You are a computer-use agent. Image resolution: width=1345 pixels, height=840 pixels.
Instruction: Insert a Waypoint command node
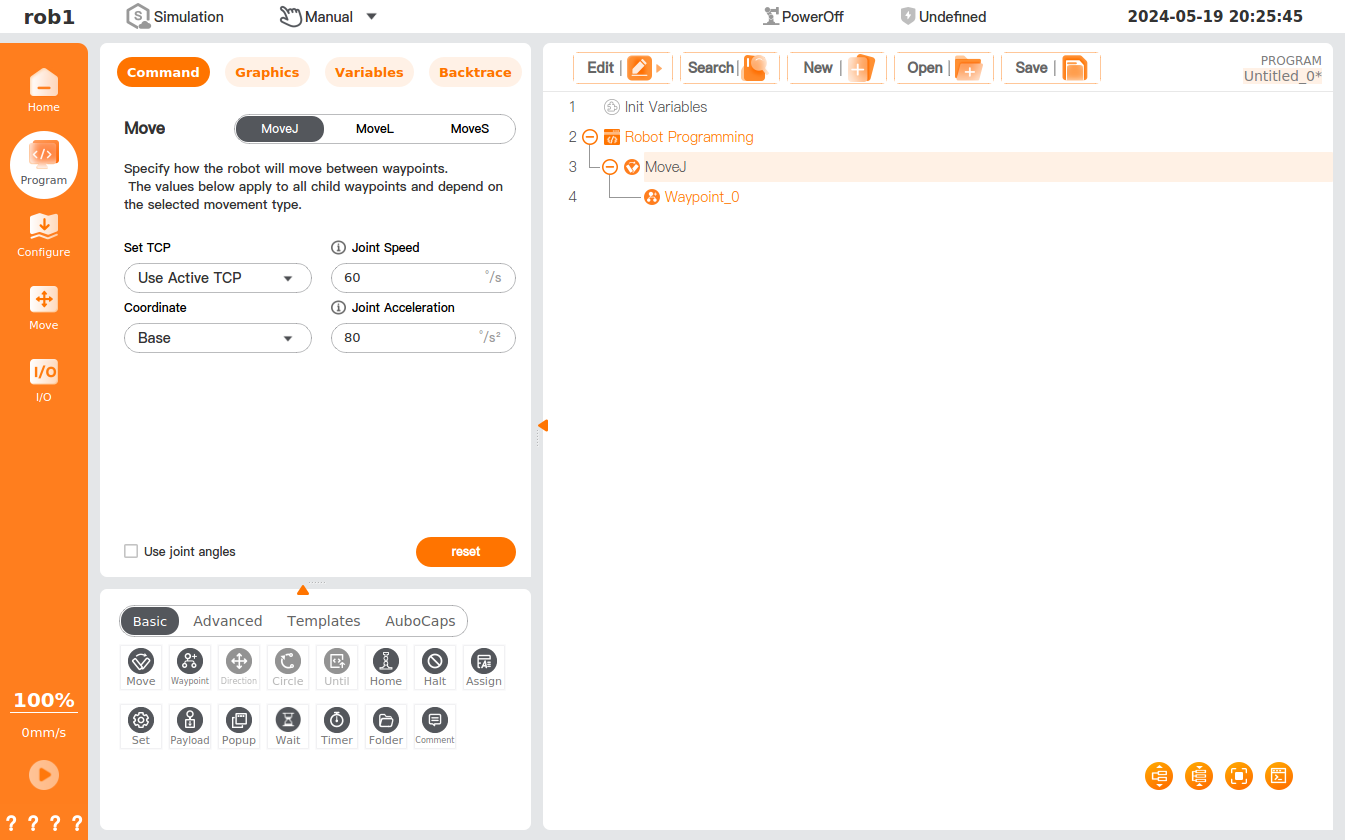pos(189,667)
